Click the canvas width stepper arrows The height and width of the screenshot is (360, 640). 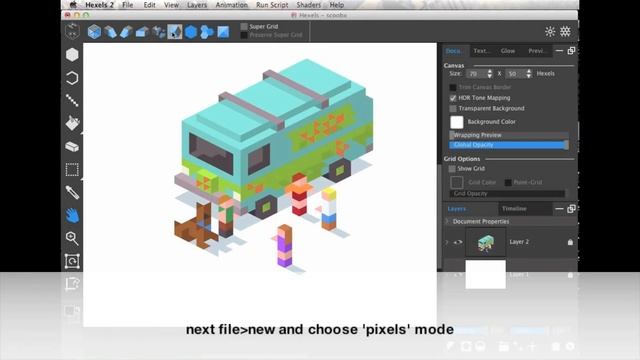(489, 74)
